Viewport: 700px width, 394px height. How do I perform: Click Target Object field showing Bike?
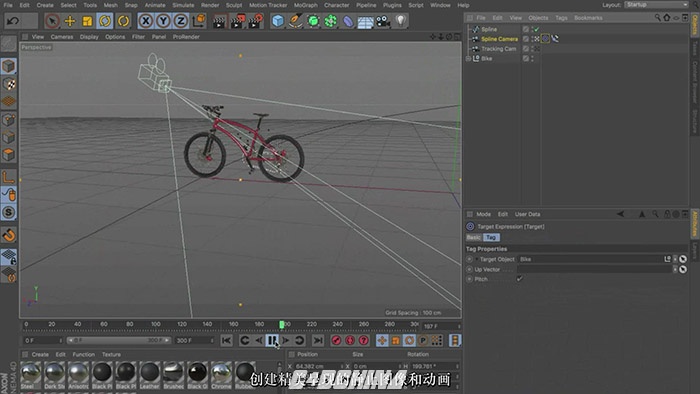click(592, 259)
